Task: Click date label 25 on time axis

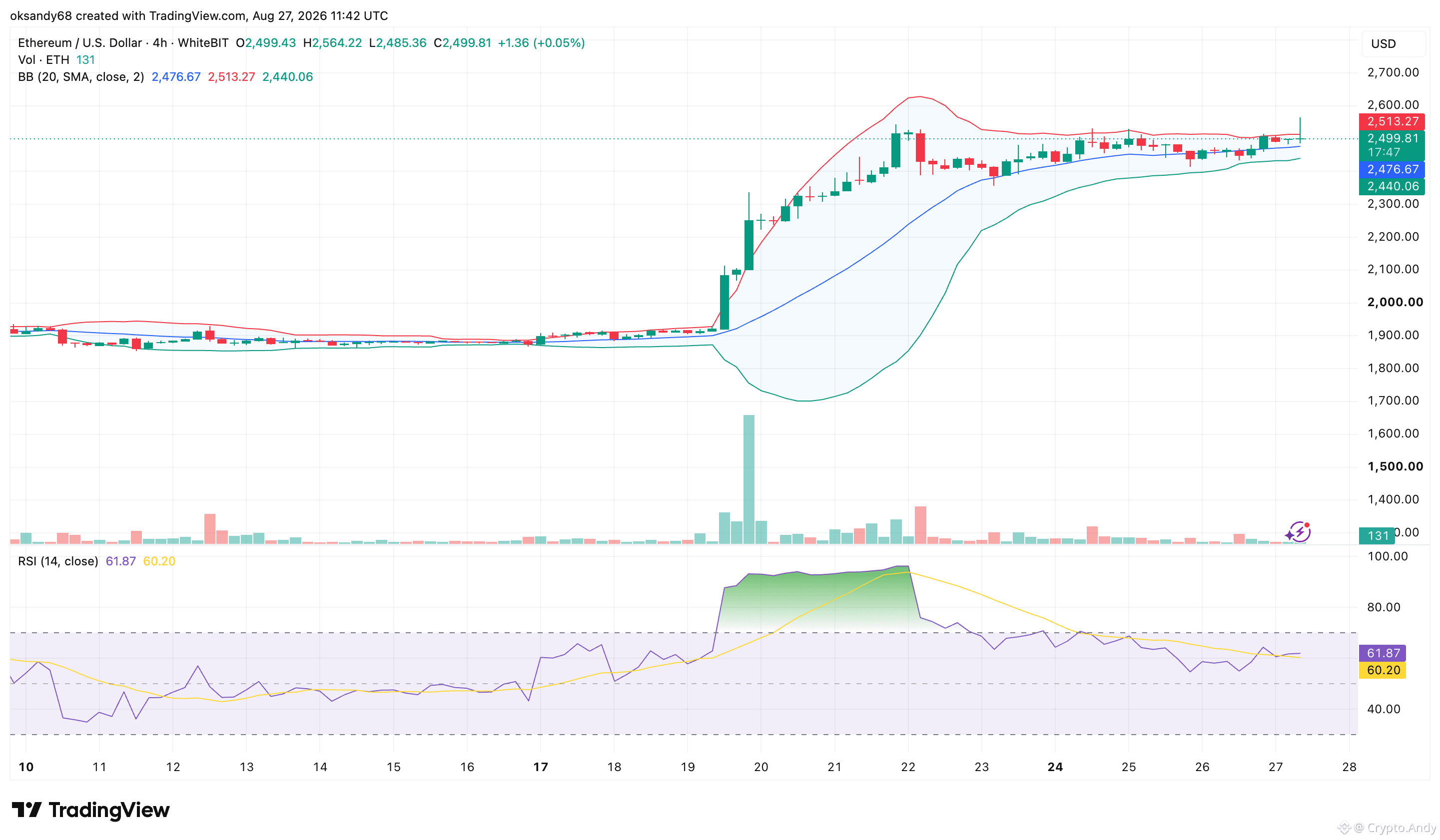Action: (x=1129, y=767)
